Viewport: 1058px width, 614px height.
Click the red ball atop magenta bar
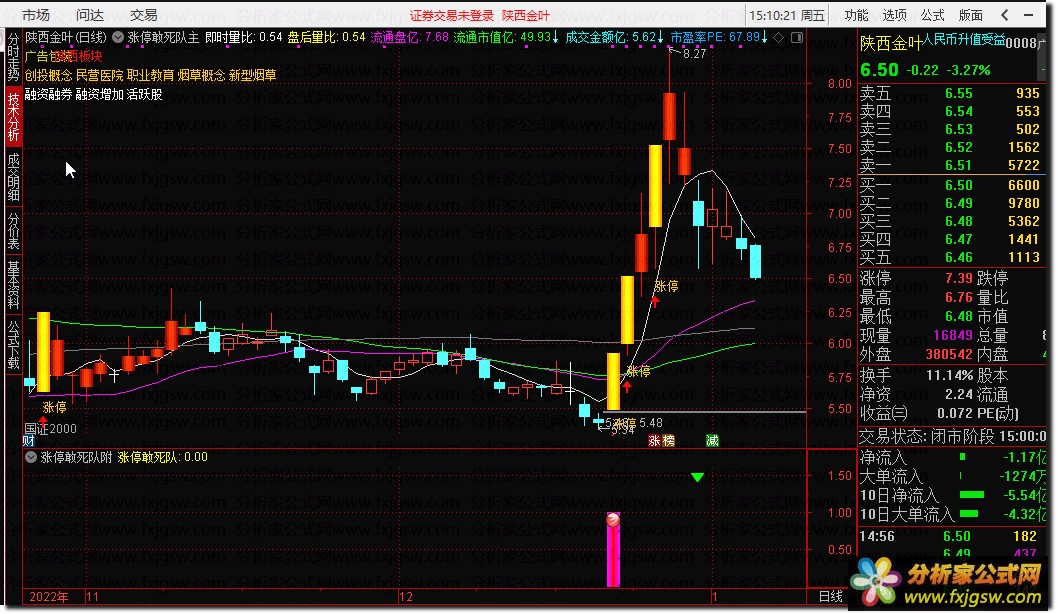(613, 520)
